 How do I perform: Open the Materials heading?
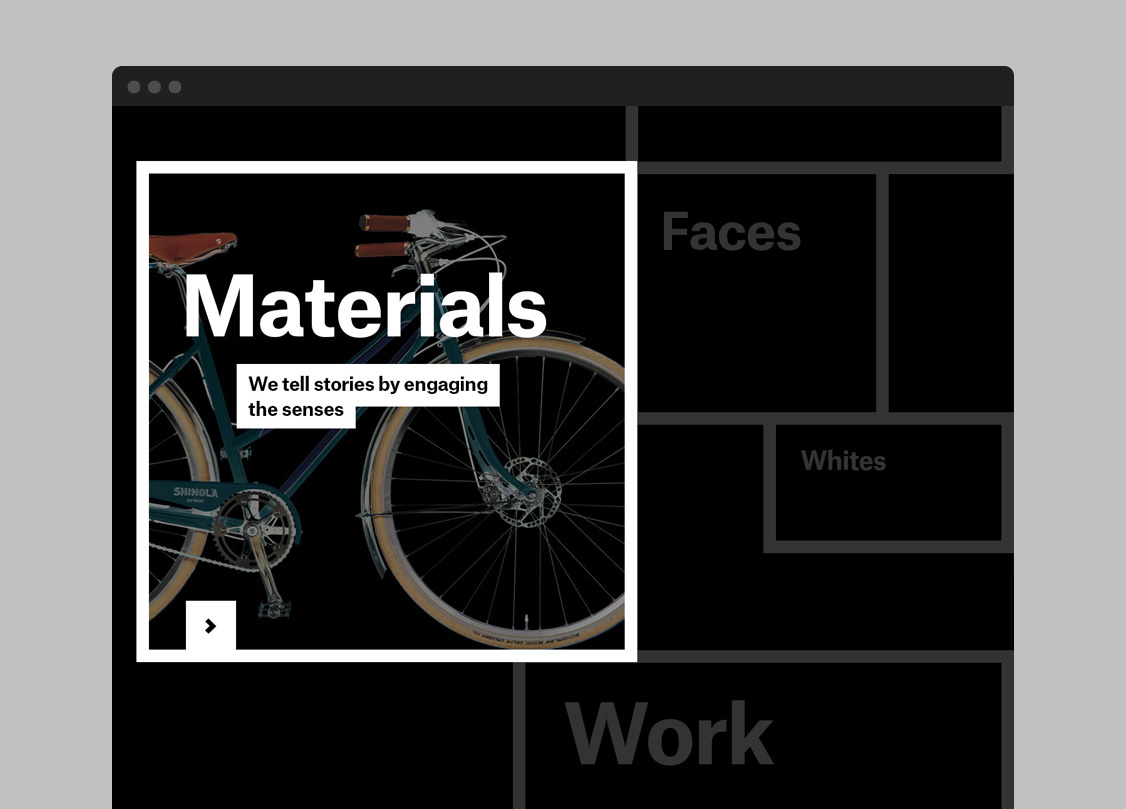(364, 306)
